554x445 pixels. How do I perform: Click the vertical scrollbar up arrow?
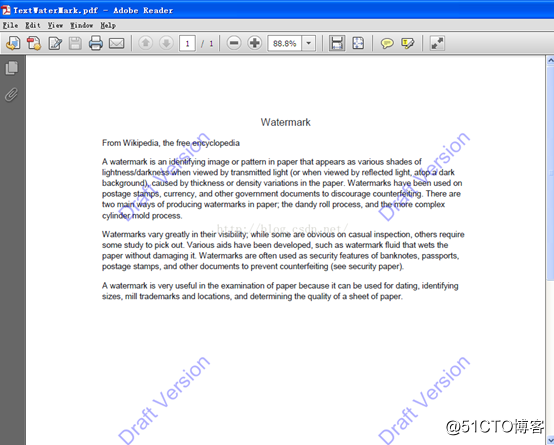pos(550,61)
